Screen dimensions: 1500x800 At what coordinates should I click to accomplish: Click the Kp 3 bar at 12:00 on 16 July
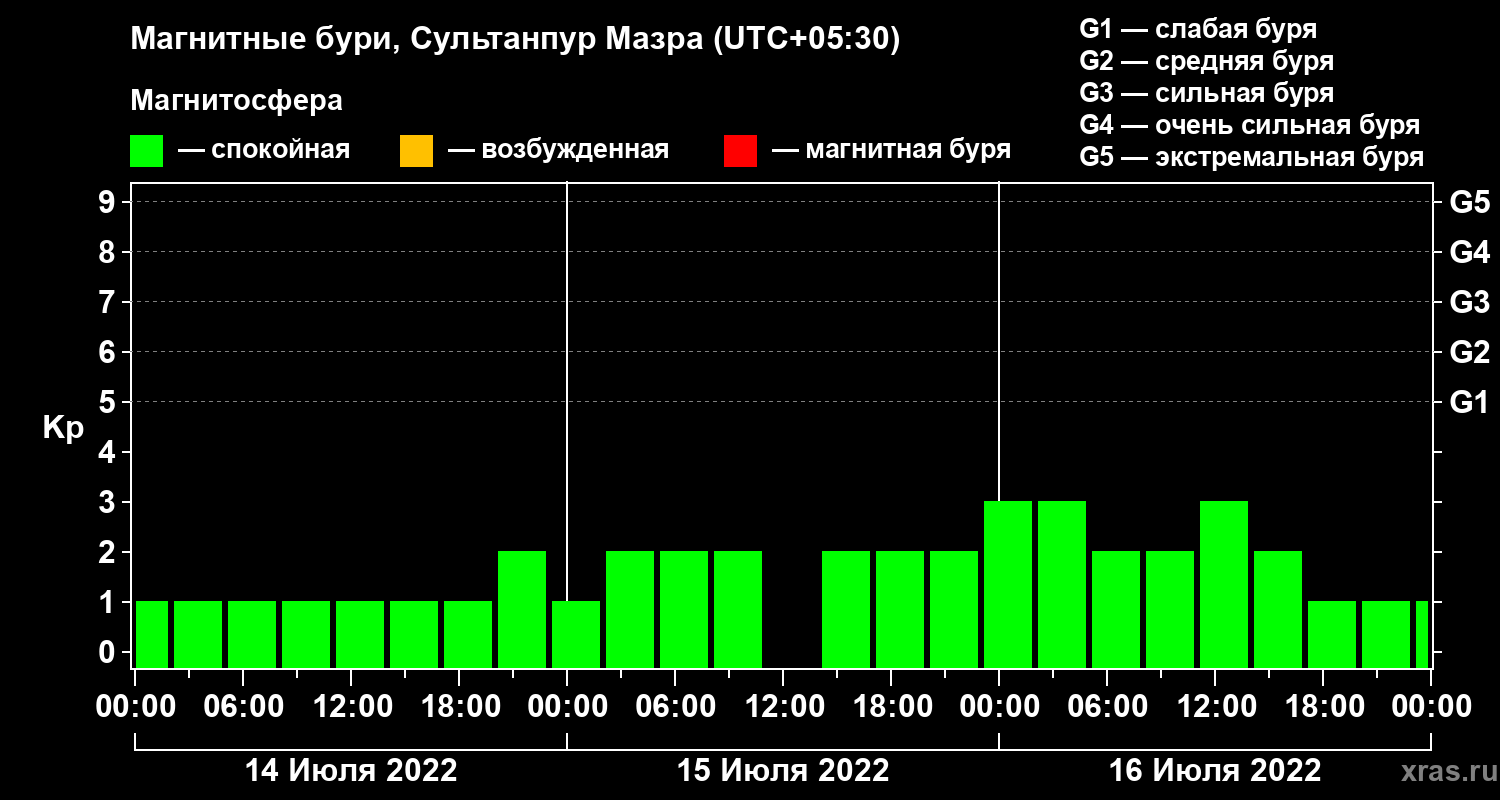(1224, 584)
